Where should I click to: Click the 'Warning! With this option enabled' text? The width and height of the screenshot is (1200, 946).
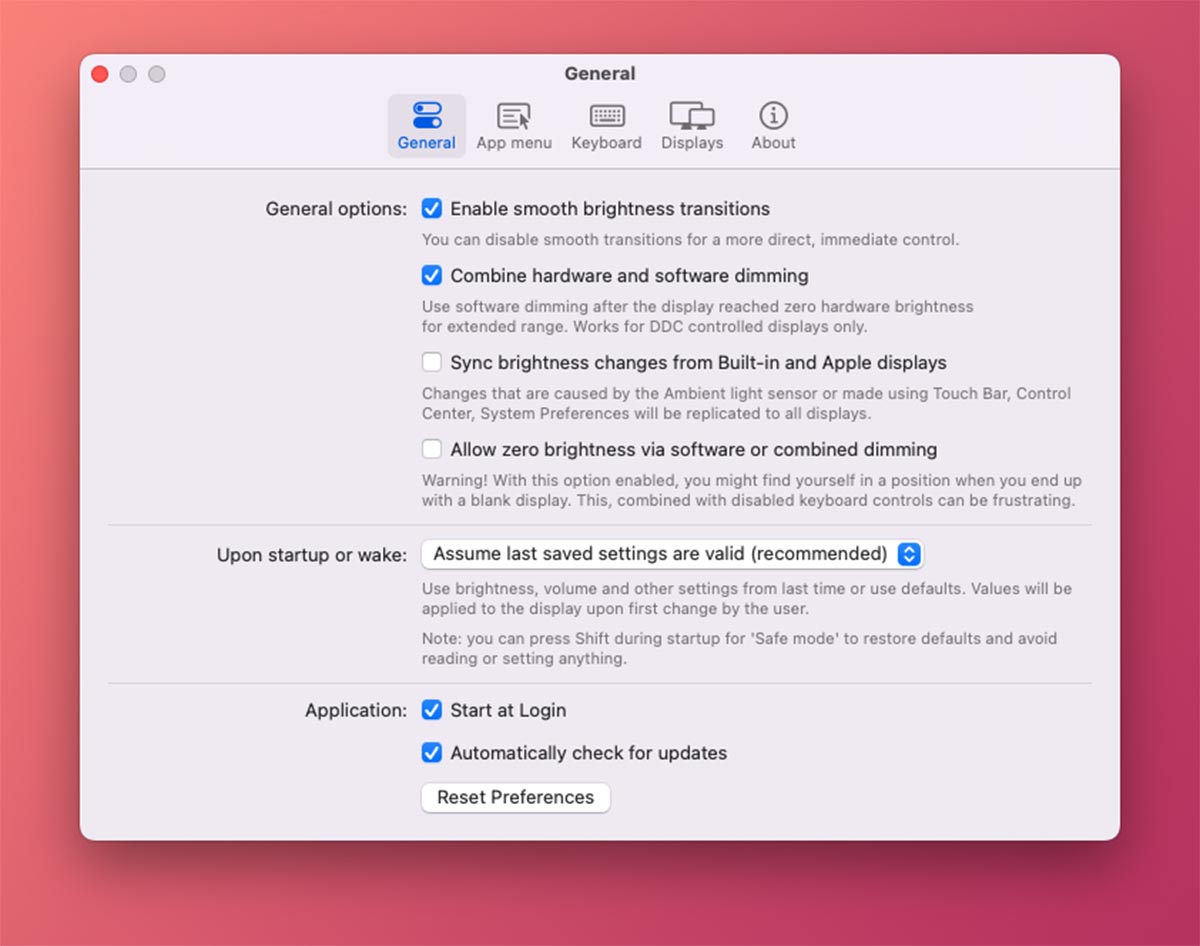(x=751, y=491)
